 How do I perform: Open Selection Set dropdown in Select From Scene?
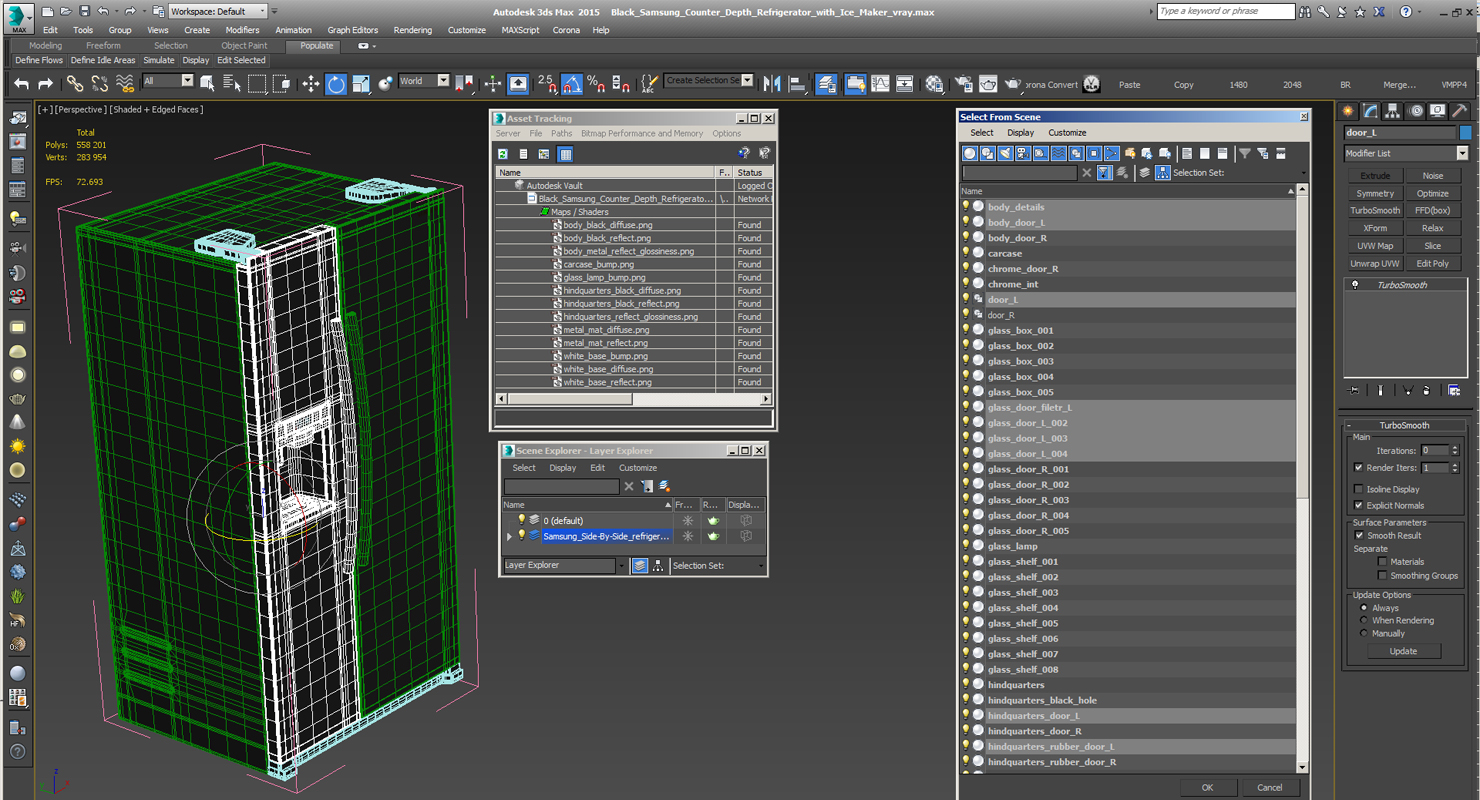pos(1304,173)
